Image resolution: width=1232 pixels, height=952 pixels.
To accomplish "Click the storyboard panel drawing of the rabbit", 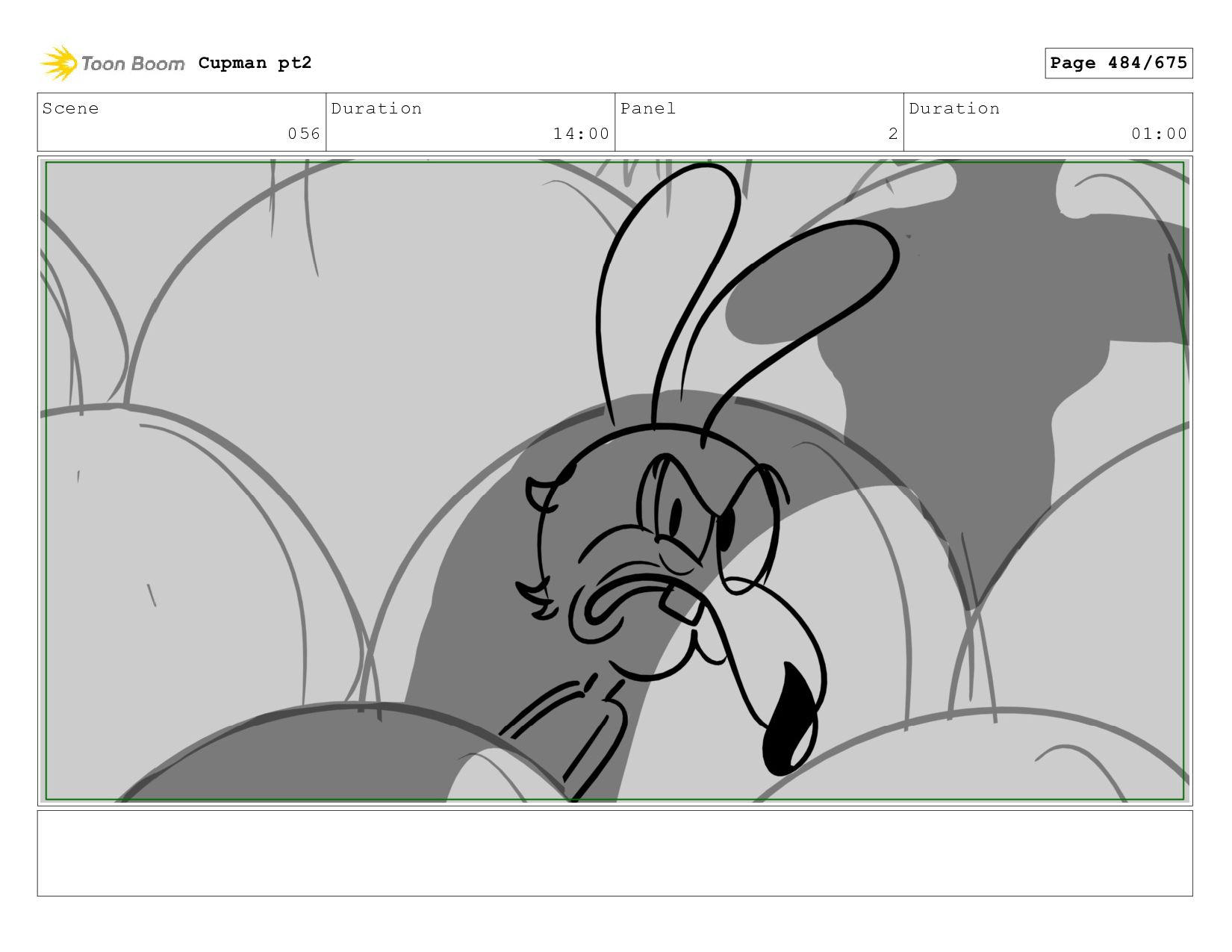I will pos(615,481).
